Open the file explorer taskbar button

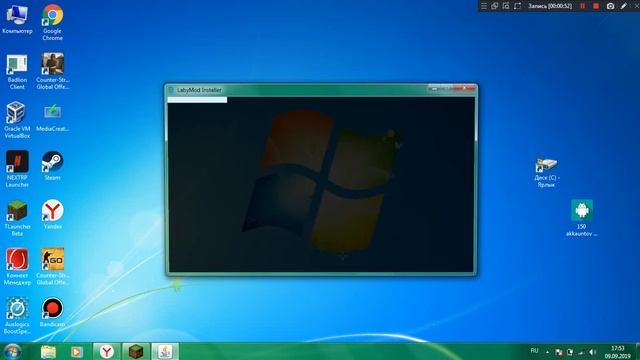click(48, 351)
